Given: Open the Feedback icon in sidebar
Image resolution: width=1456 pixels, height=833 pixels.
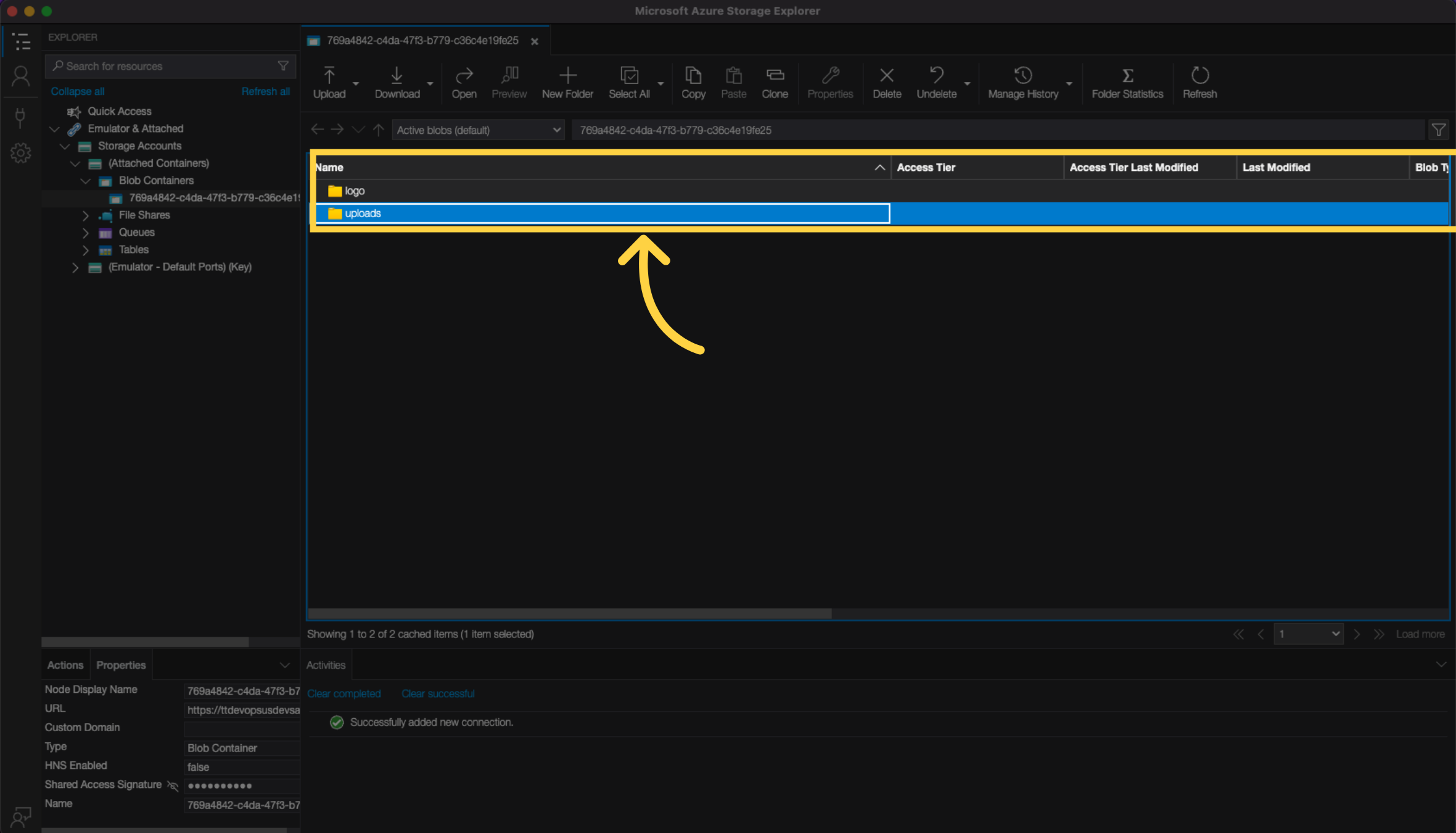Looking at the screenshot, I should pos(21,817).
